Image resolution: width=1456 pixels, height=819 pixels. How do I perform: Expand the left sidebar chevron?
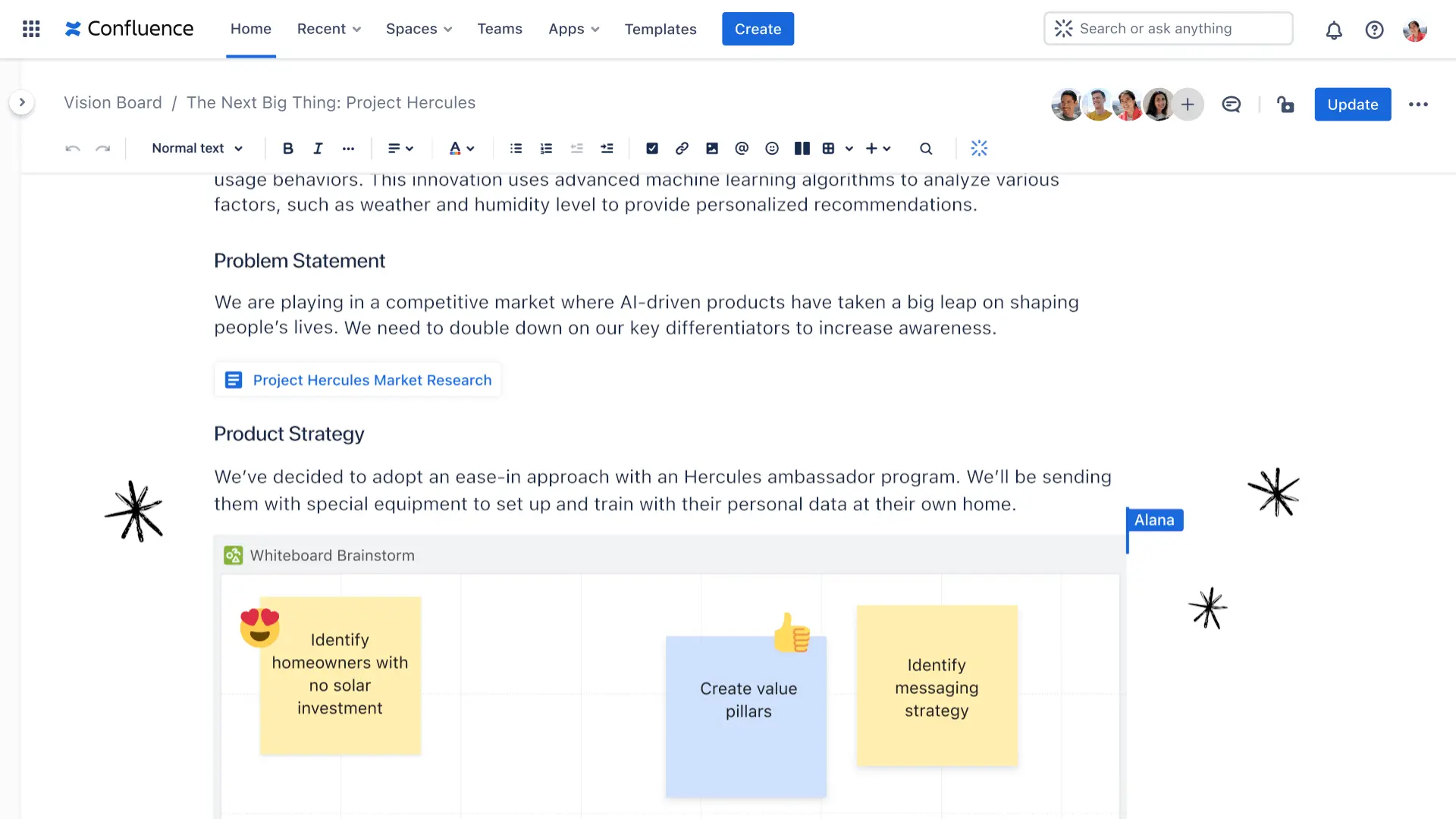[22, 102]
